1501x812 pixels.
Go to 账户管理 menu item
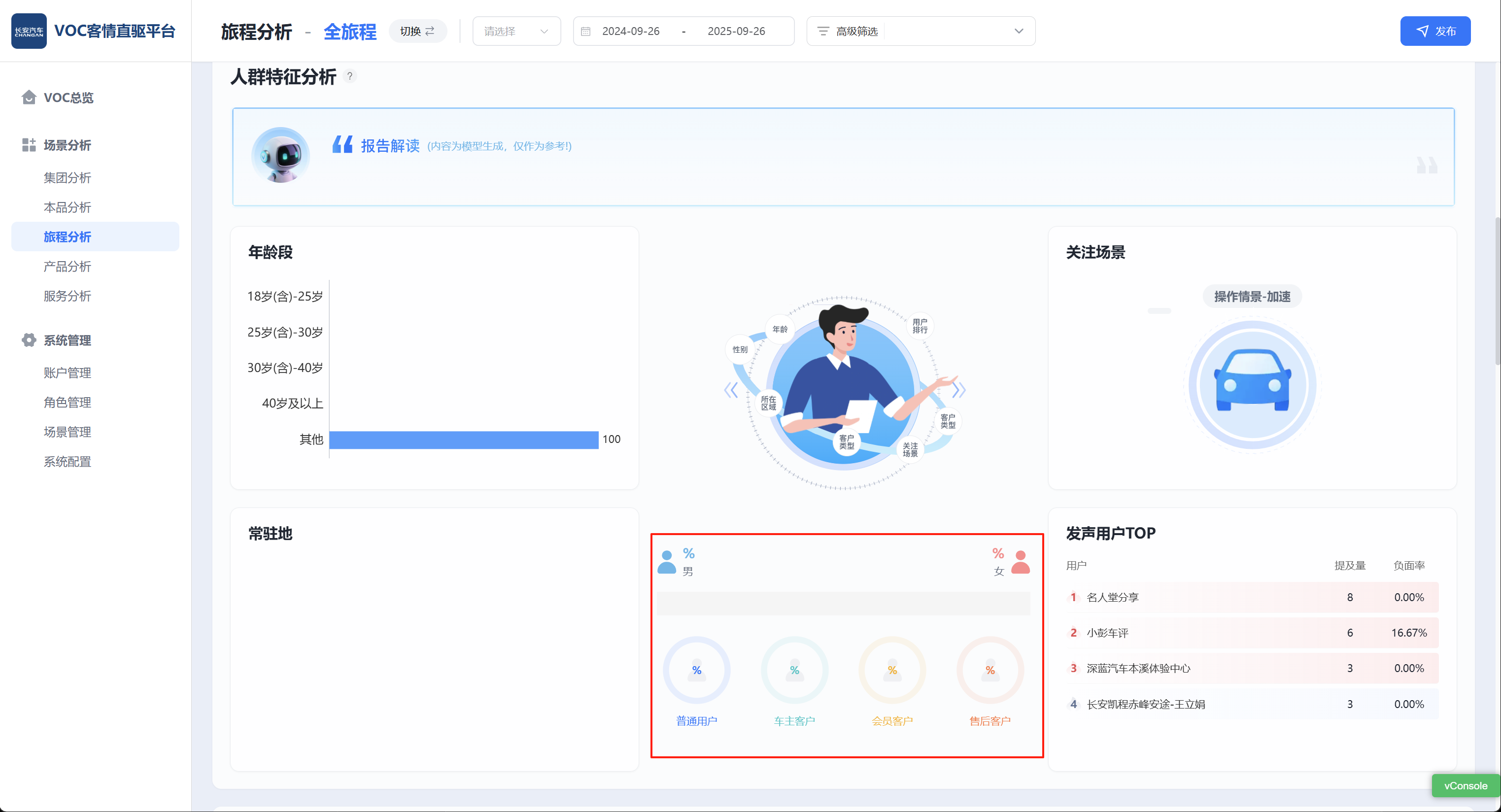click(x=68, y=373)
